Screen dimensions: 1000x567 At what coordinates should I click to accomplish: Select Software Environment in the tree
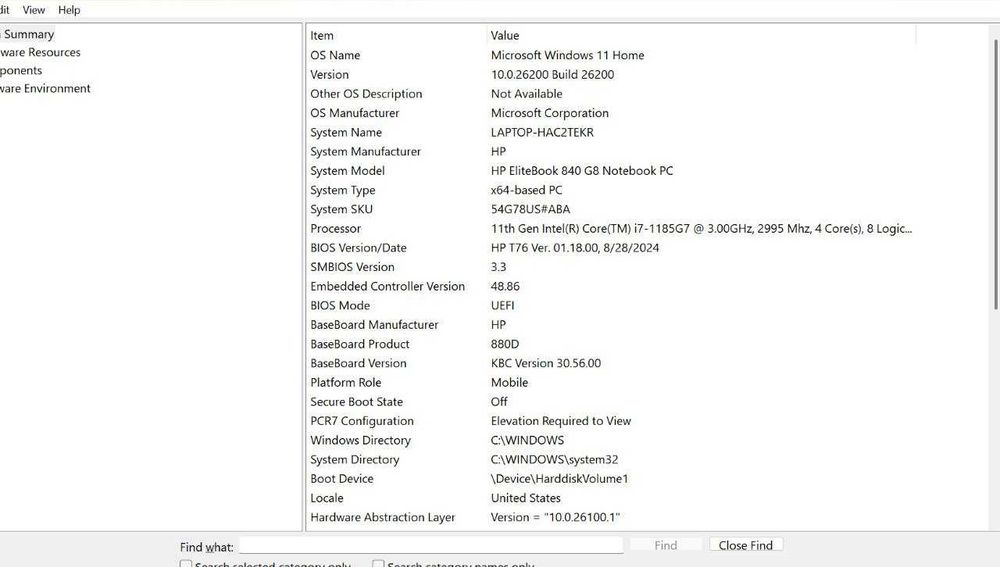tap(45, 88)
